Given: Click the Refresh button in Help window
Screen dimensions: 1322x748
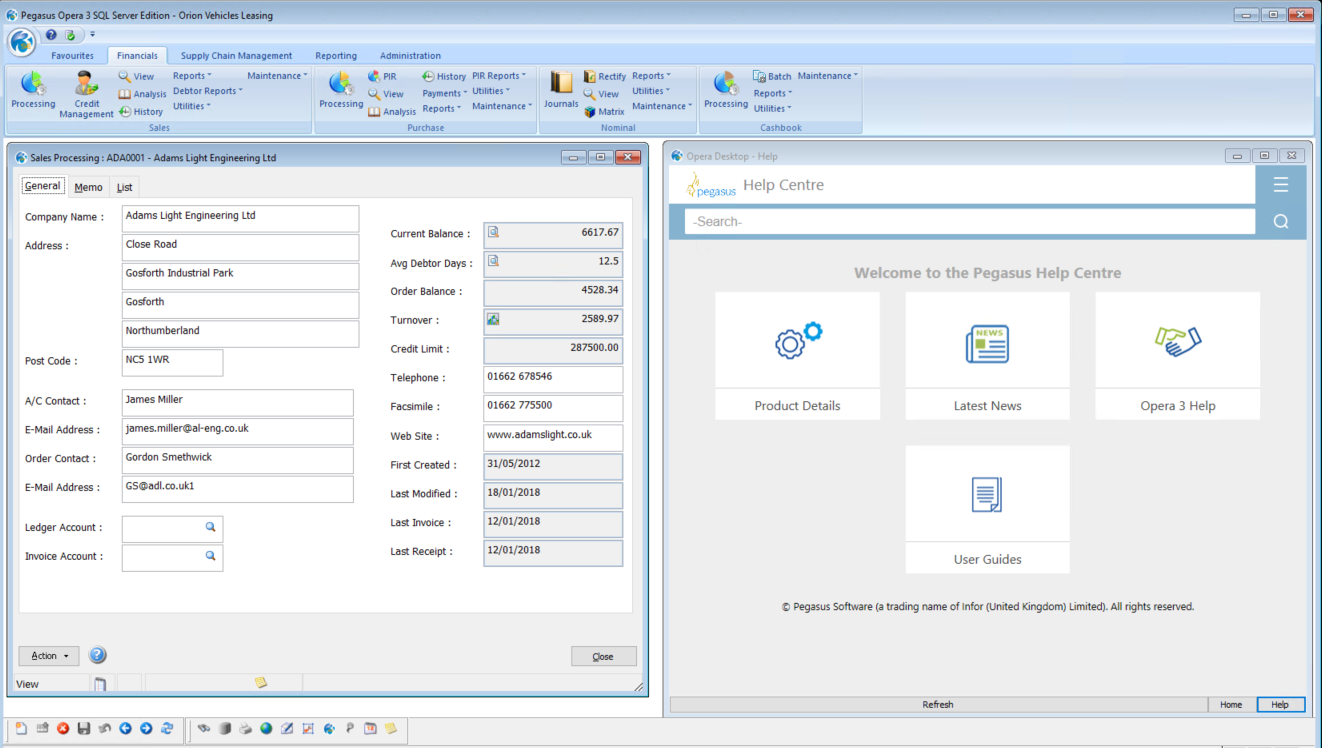Looking at the screenshot, I should 937,705.
